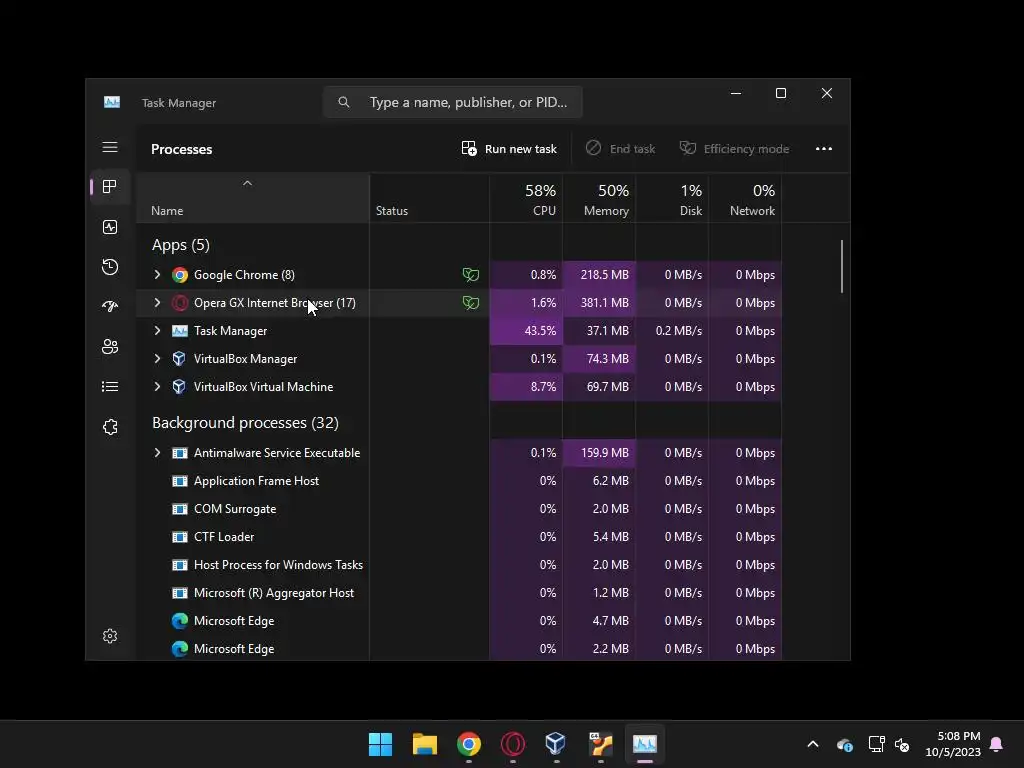
Task: Open notifications bell icon
Action: pos(997,744)
